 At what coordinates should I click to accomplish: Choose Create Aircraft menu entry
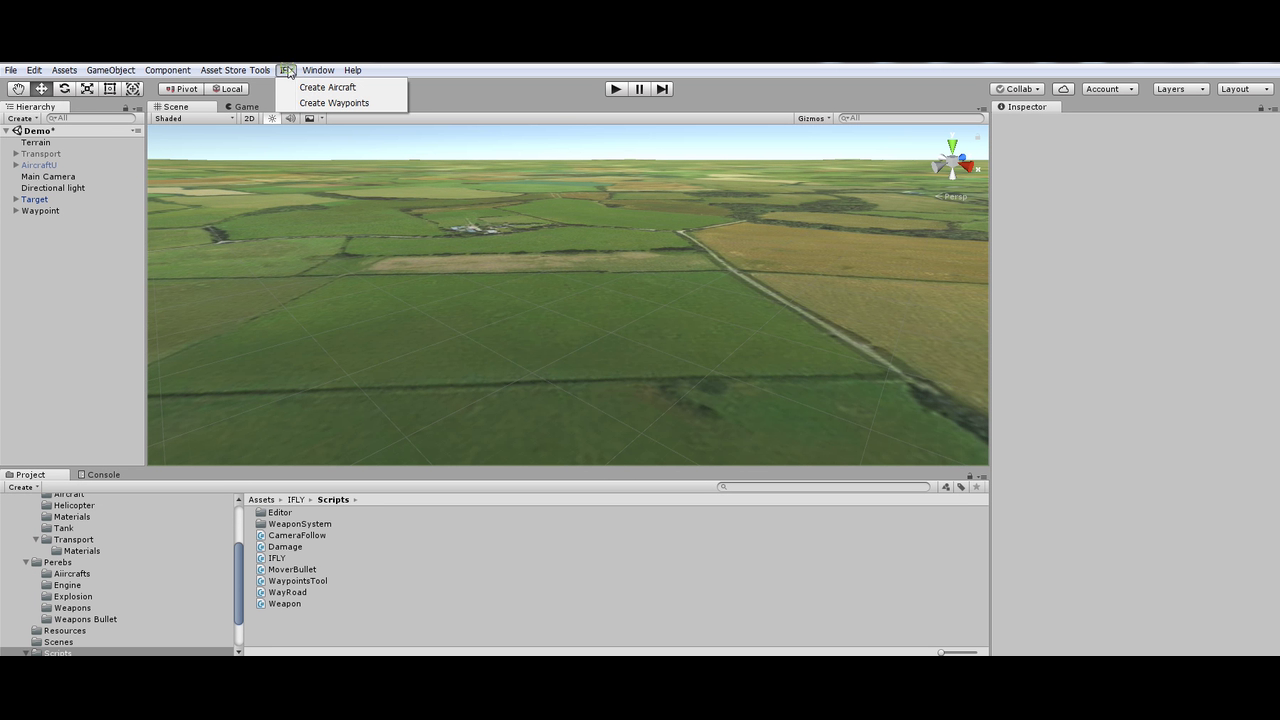pos(327,87)
